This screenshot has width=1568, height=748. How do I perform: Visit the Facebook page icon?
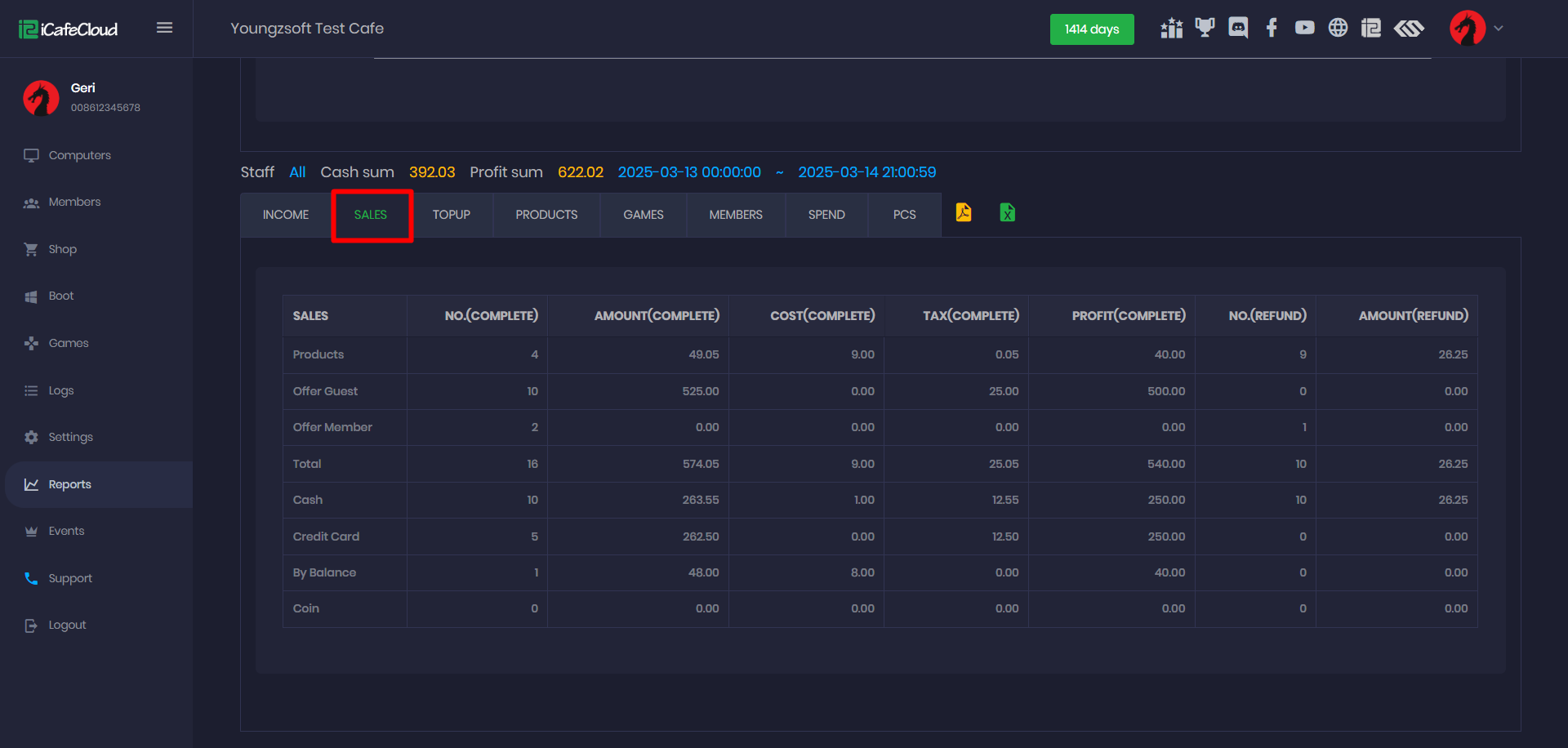(x=1271, y=27)
